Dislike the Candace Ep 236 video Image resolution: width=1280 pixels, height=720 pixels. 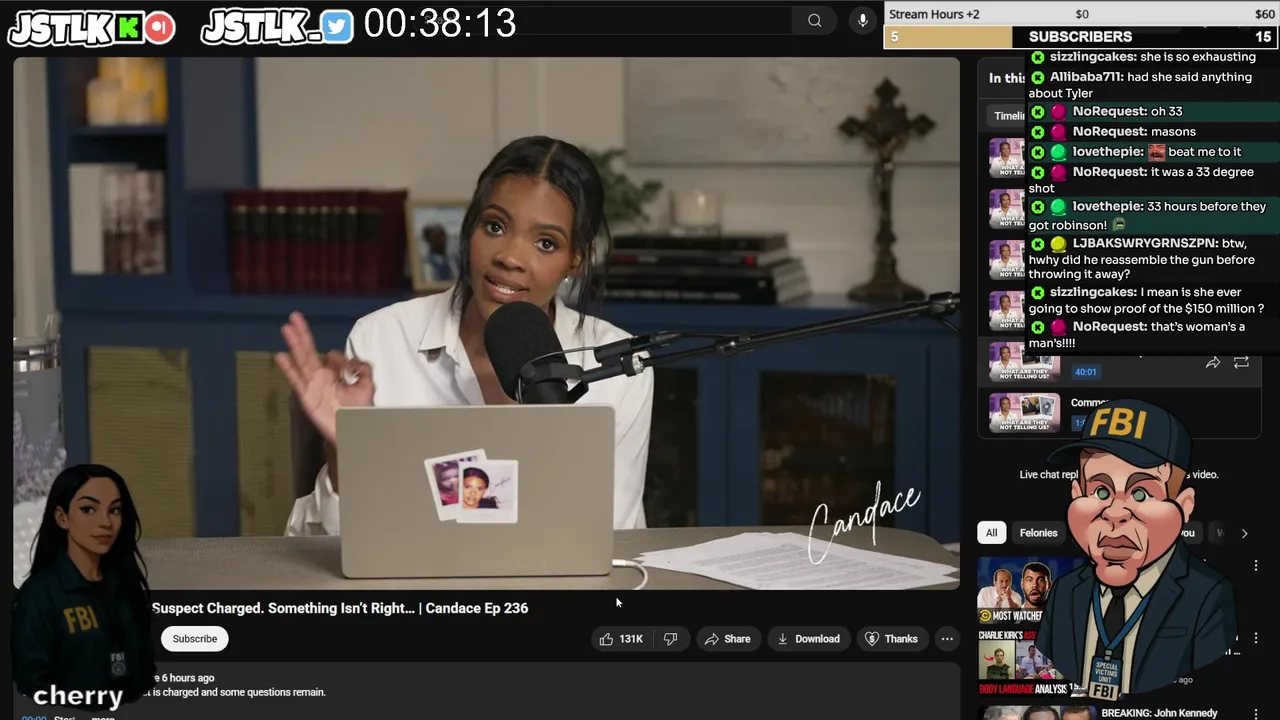click(x=671, y=639)
